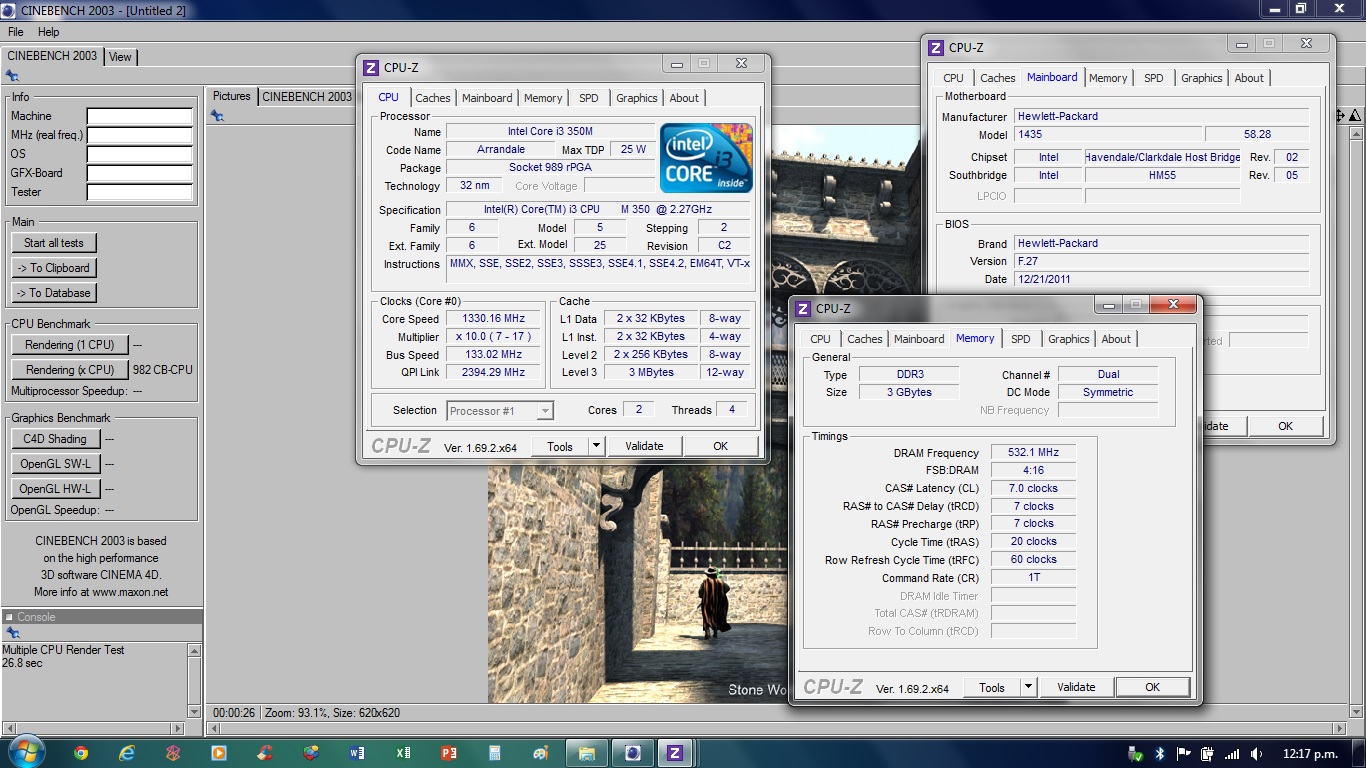Click the Z icon in the CPU tab window title bar
This screenshot has height=768, width=1366.
point(371,68)
